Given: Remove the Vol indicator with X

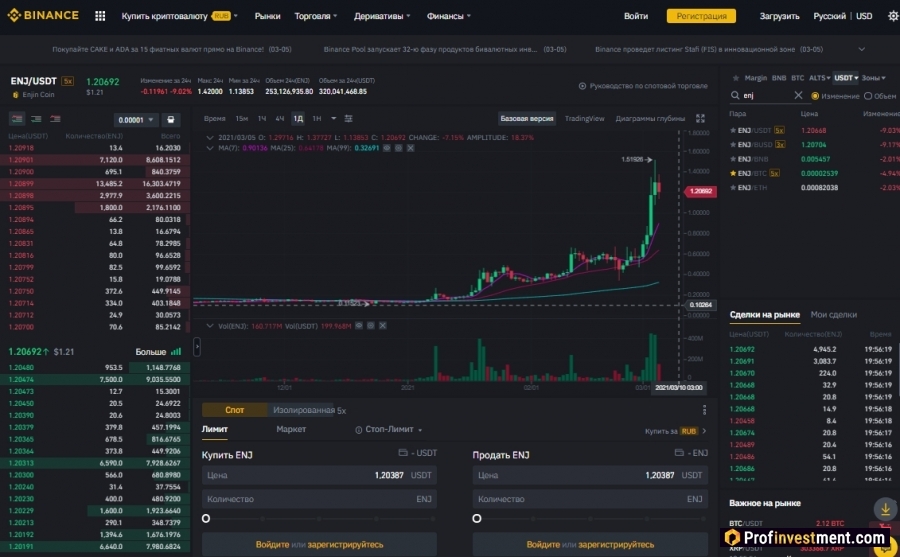Looking at the screenshot, I should click(x=383, y=326).
